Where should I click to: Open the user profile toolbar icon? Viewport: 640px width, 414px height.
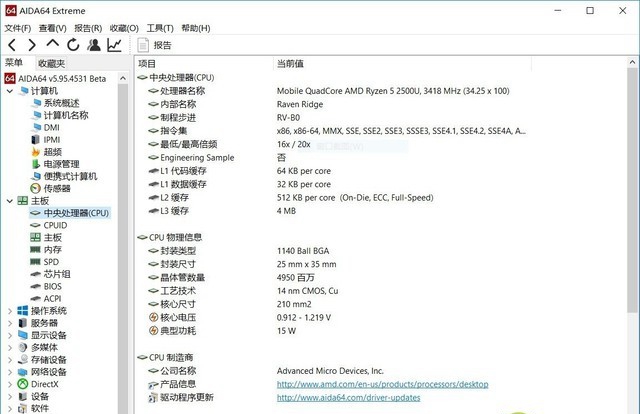[94, 45]
